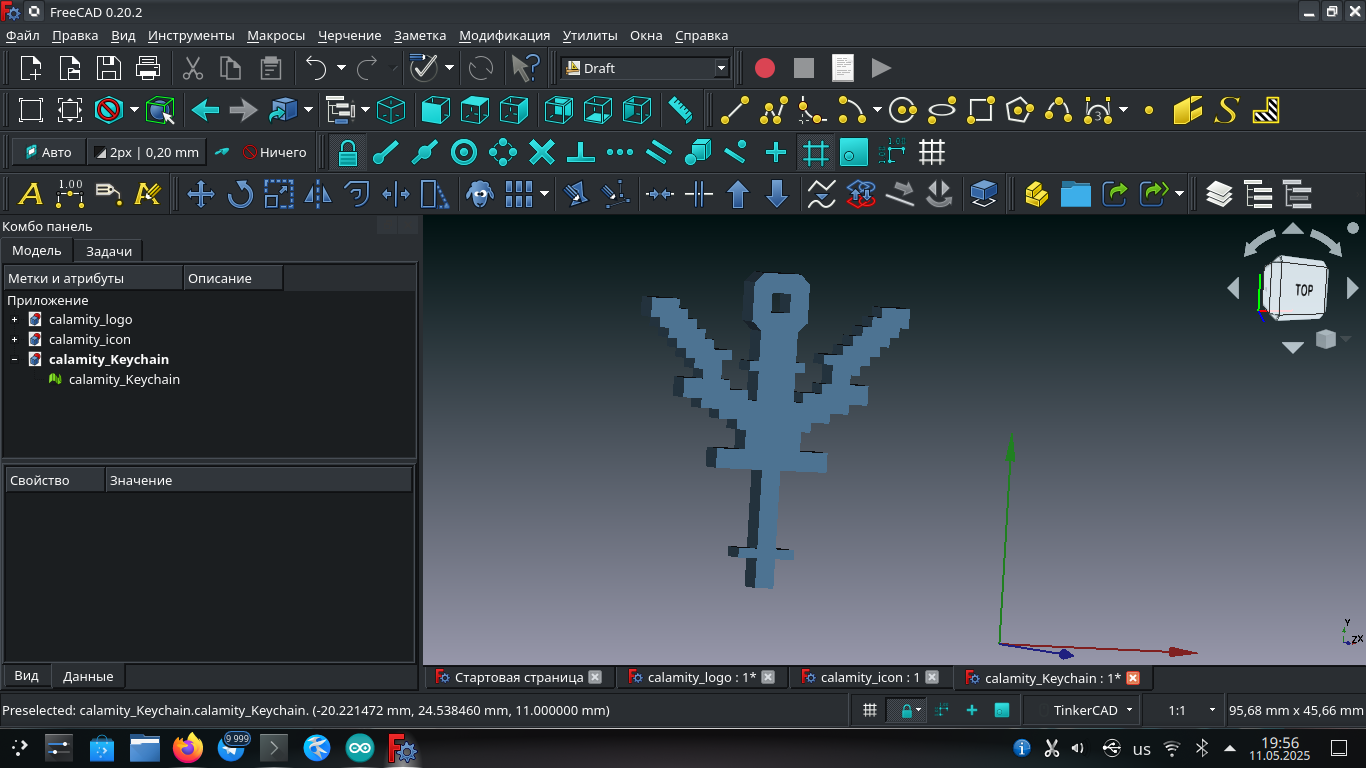Open a file using the Open icon
1366x768 pixels.
pyautogui.click(x=70, y=68)
